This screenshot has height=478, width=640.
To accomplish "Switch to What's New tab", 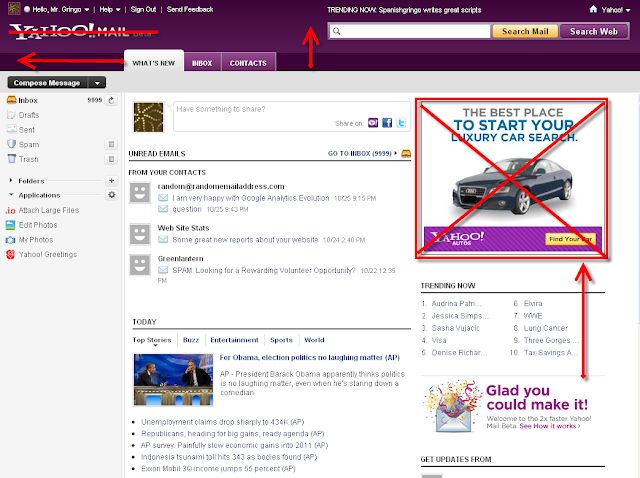I will (153, 62).
